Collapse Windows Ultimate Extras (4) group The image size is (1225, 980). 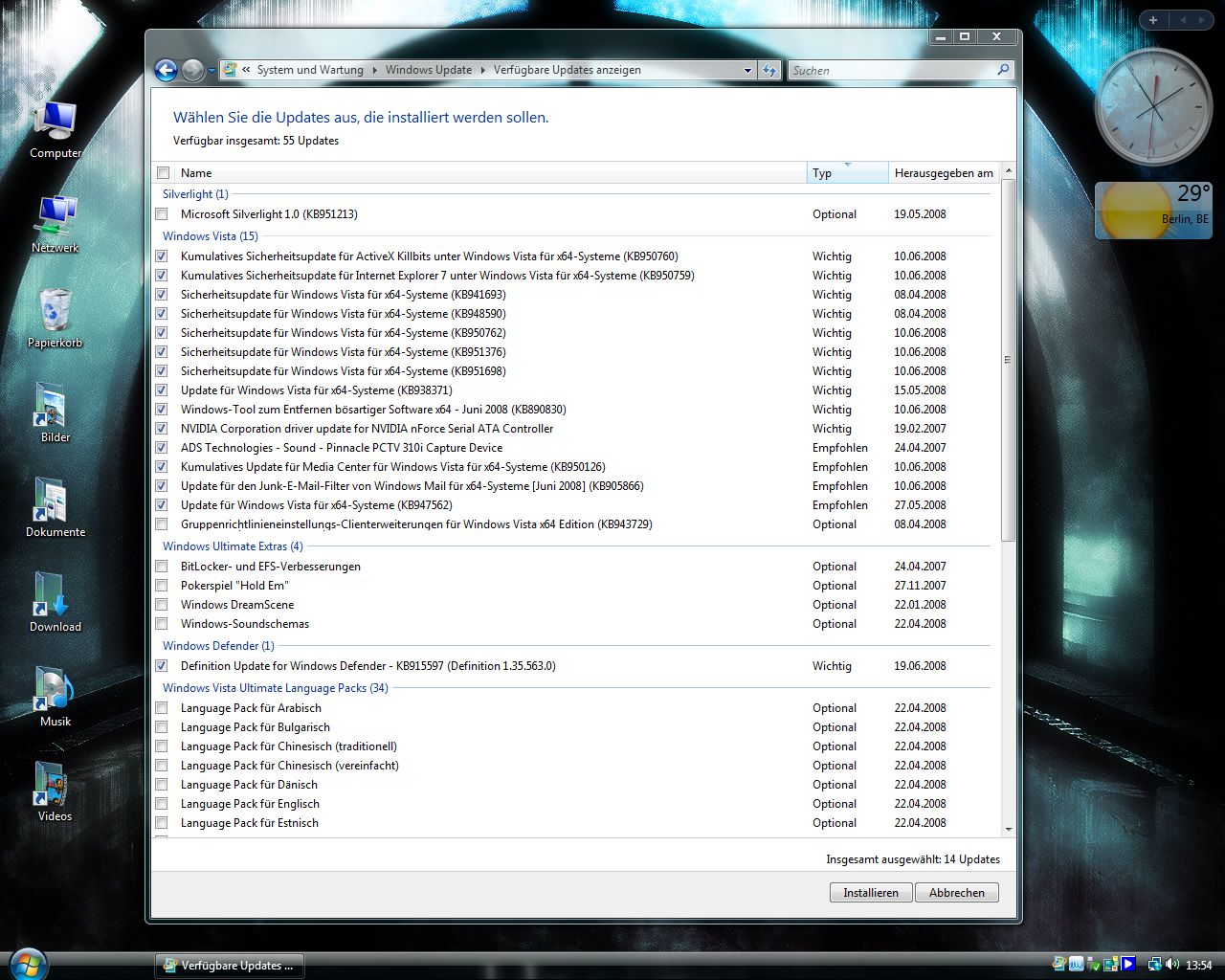[233, 546]
